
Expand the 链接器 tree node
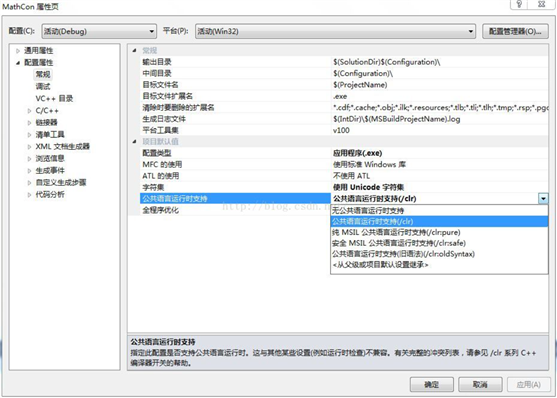(29, 123)
